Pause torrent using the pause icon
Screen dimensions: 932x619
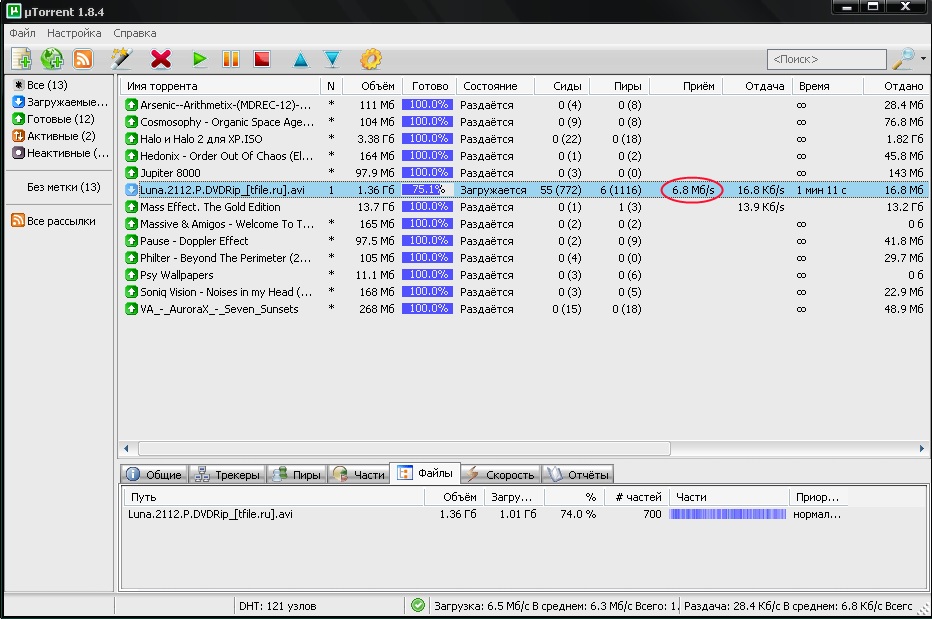tap(231, 59)
